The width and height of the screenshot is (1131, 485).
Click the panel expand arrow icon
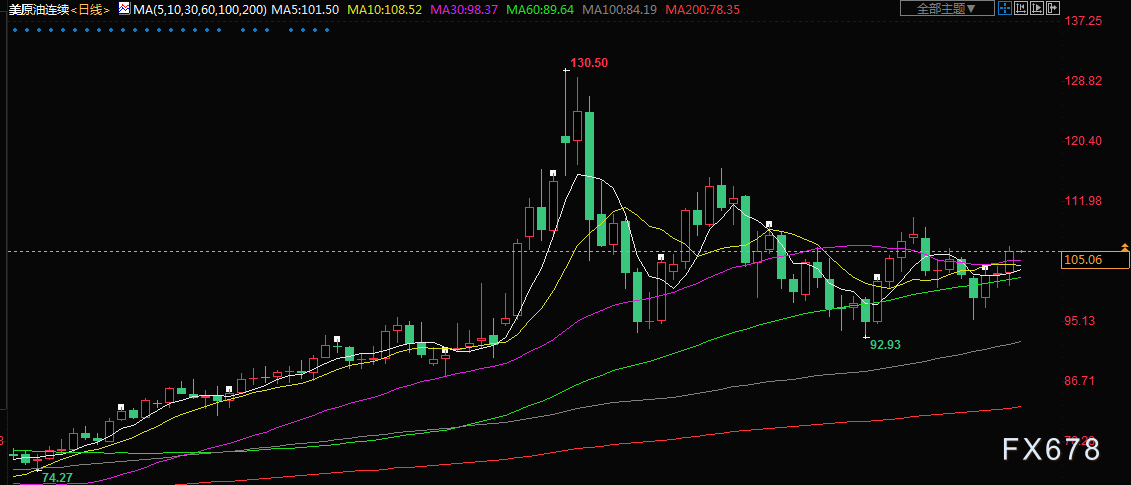click(x=1052, y=8)
